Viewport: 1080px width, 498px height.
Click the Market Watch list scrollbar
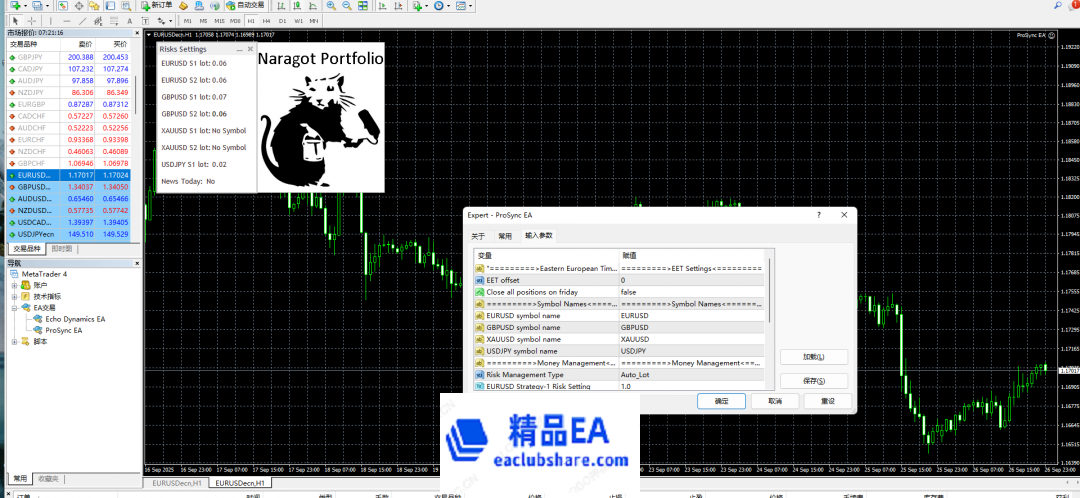(136, 94)
